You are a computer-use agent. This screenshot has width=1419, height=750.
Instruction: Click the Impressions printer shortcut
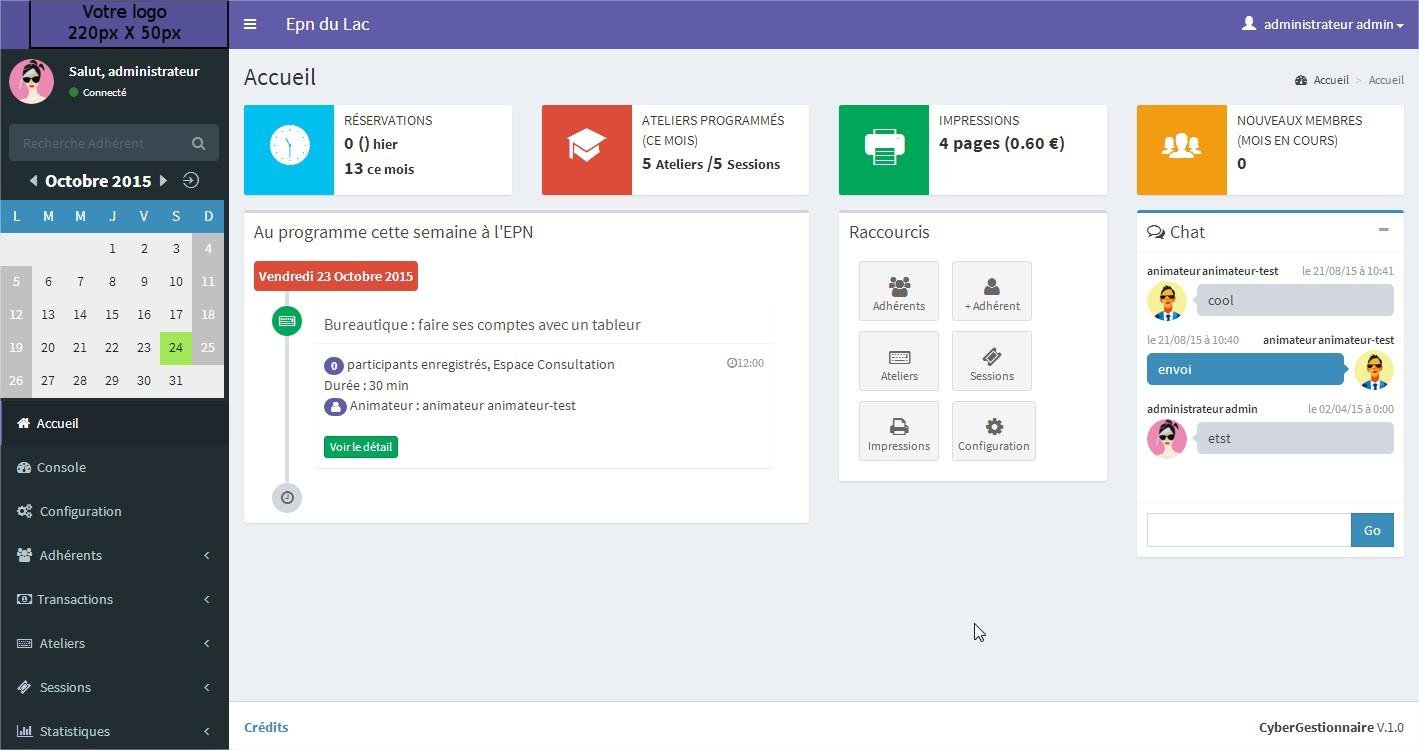coord(898,431)
